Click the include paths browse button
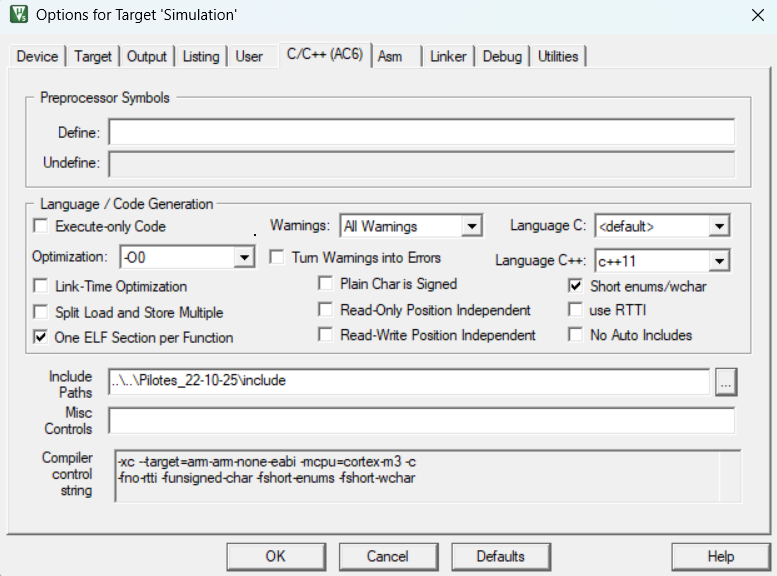 point(726,381)
